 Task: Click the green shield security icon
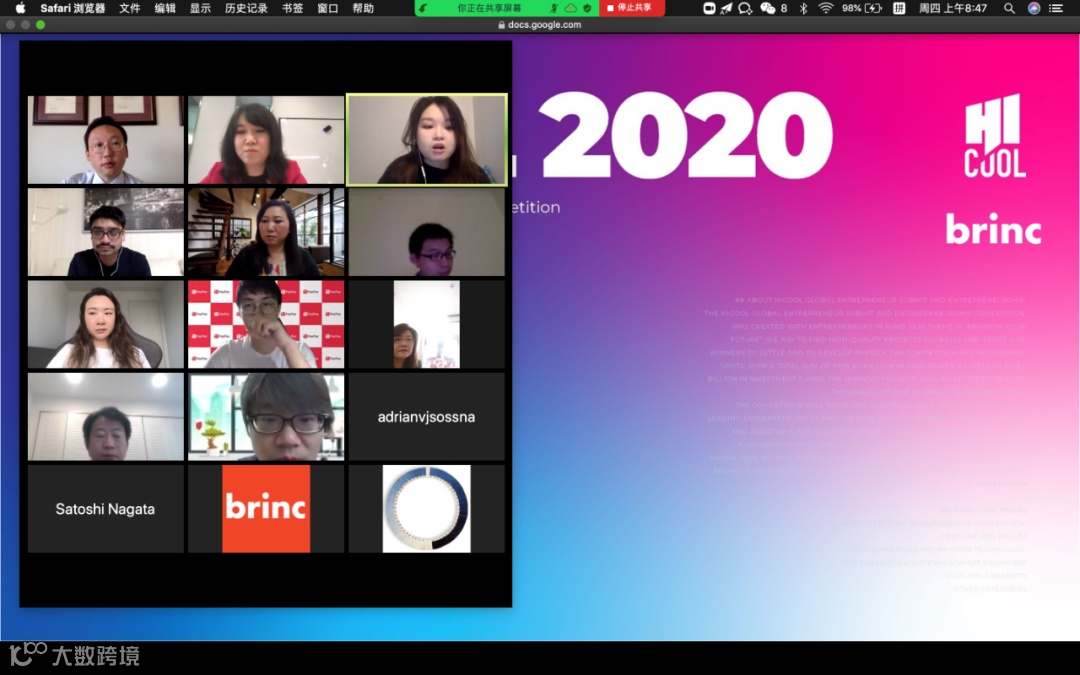587,8
